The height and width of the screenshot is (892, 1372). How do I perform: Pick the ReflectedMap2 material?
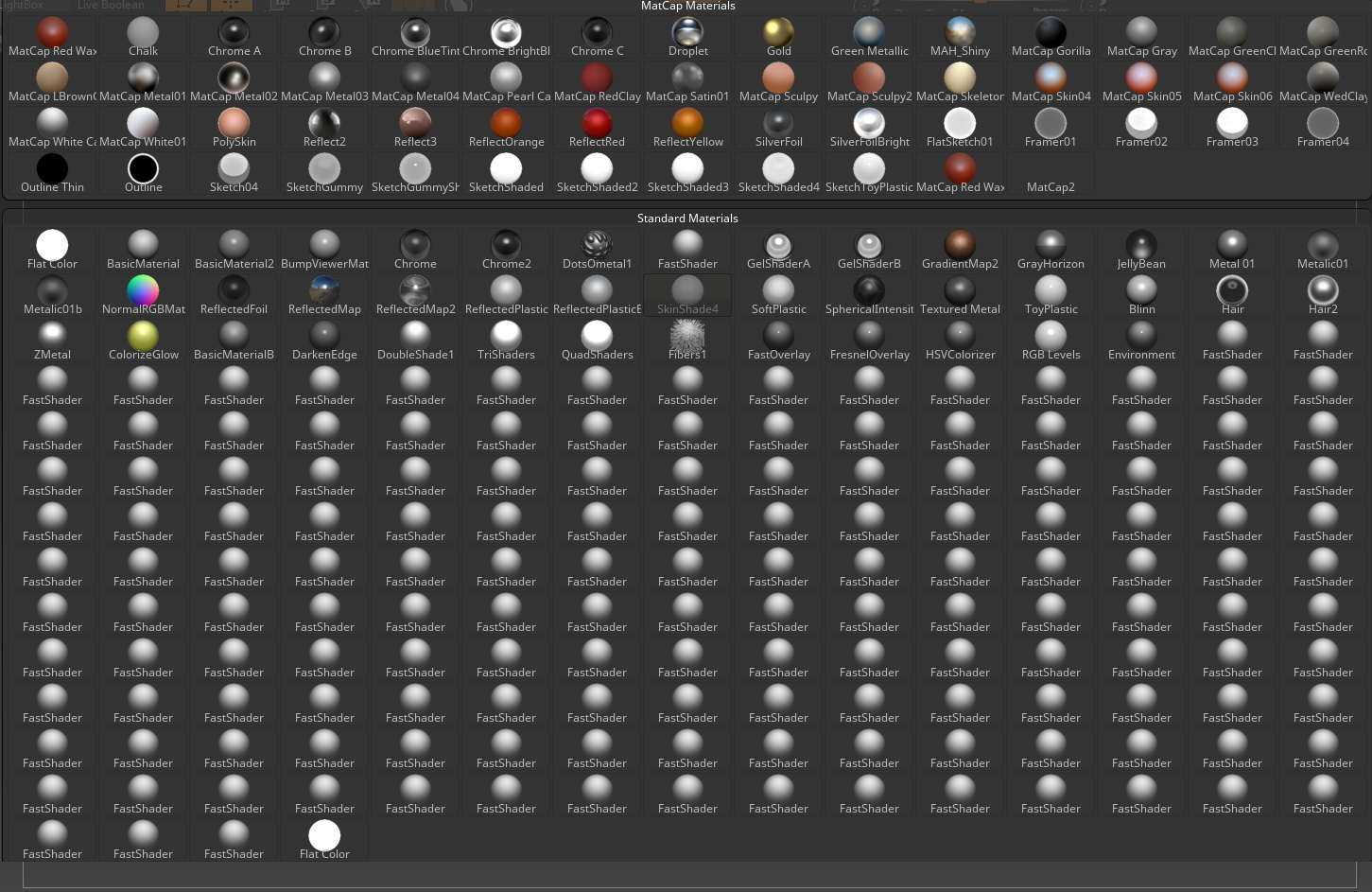(415, 295)
